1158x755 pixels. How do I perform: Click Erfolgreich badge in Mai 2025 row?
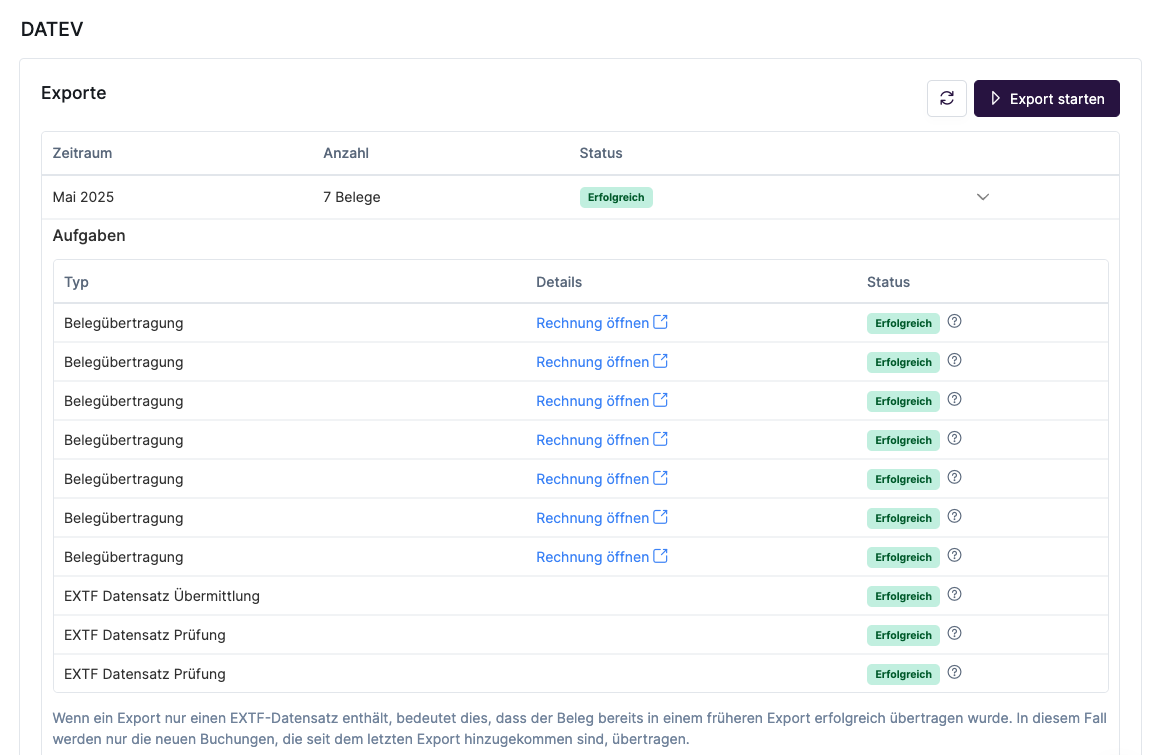pyautogui.click(x=616, y=197)
